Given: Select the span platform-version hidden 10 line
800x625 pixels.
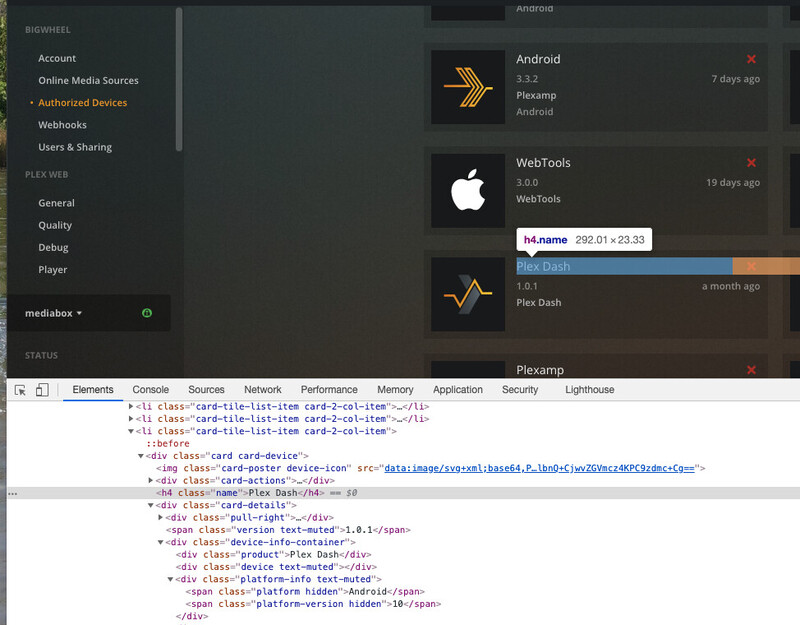Looking at the screenshot, I should click(313, 604).
